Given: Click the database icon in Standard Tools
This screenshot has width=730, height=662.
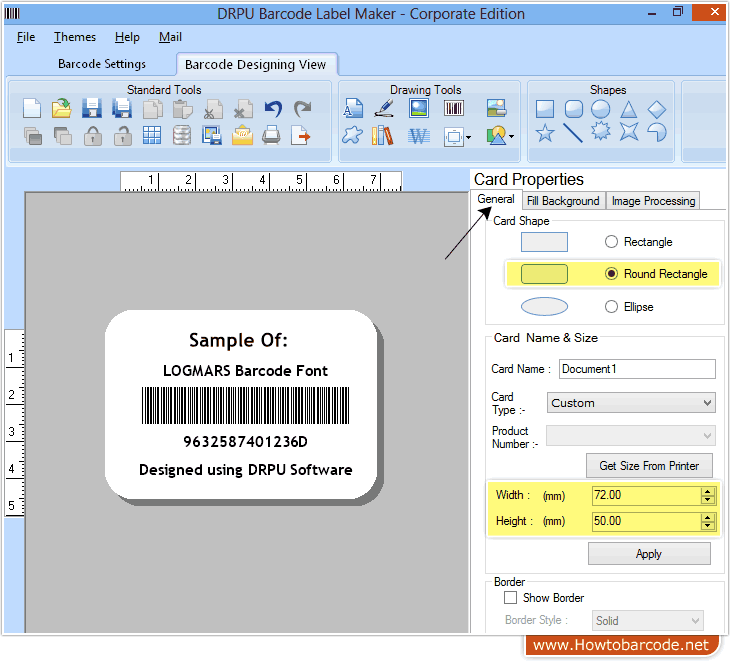Looking at the screenshot, I should (x=182, y=135).
